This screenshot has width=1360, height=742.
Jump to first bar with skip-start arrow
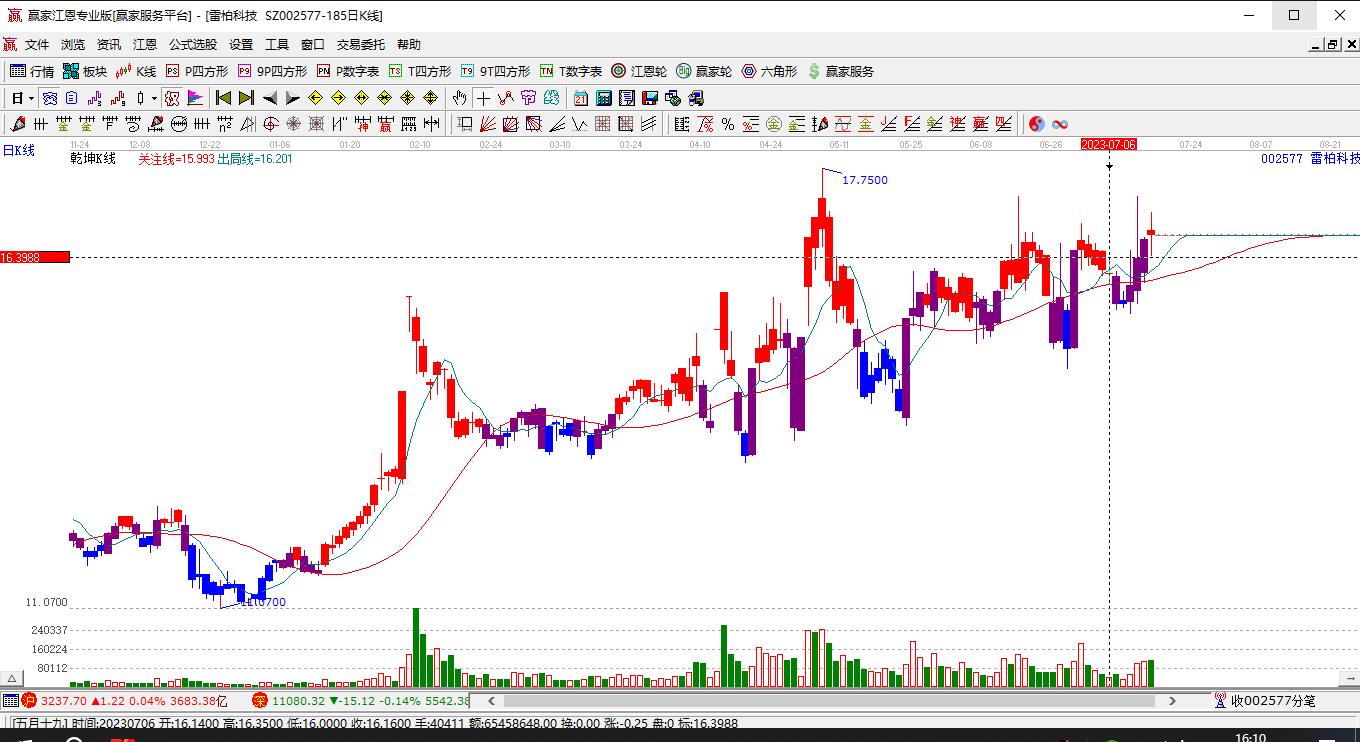[223, 98]
